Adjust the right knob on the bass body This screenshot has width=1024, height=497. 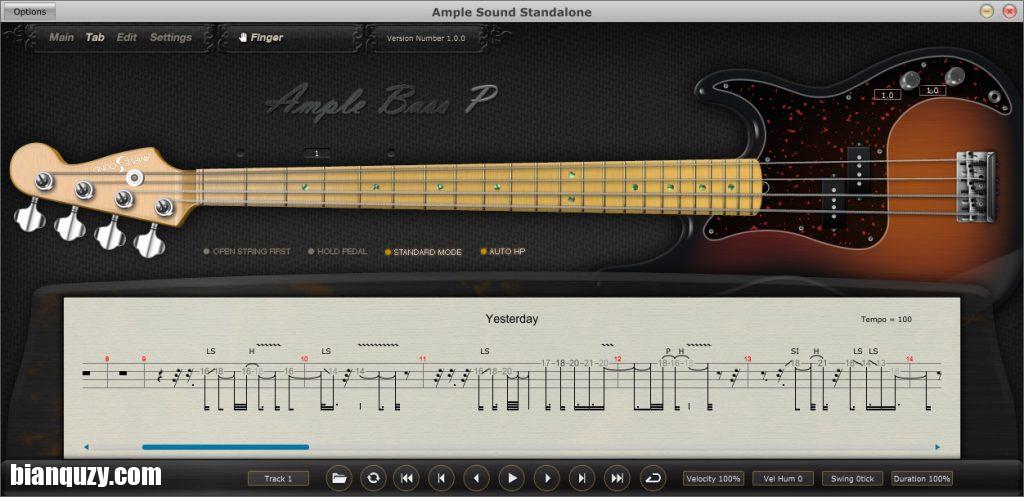click(x=954, y=76)
